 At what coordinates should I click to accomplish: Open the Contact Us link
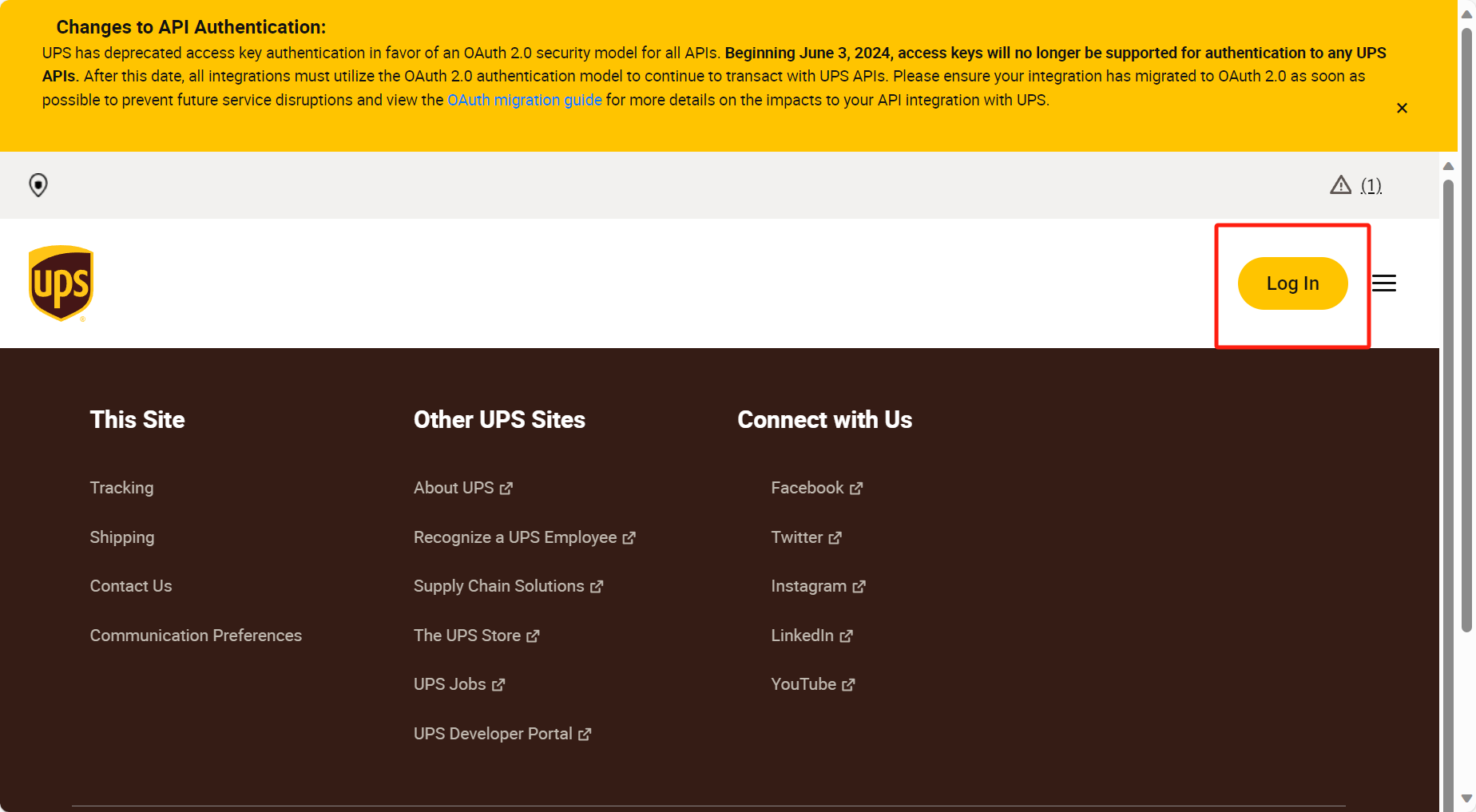point(131,586)
